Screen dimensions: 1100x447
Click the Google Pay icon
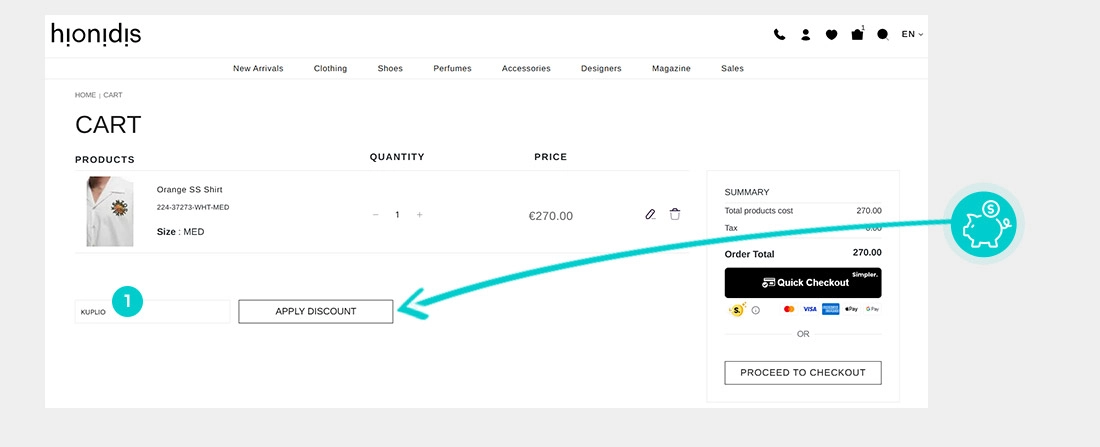873,309
